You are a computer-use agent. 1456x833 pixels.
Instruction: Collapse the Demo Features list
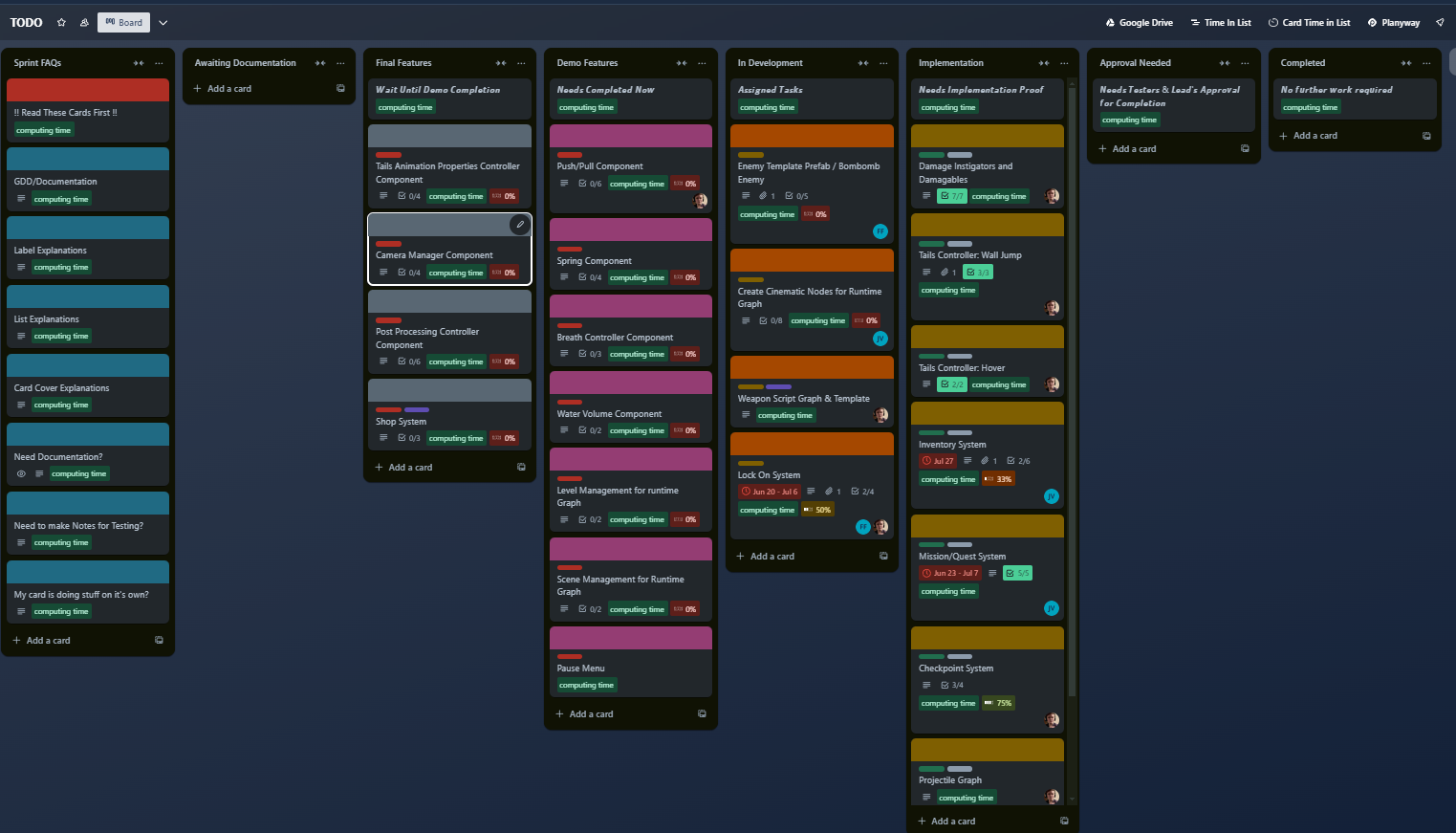tap(682, 63)
